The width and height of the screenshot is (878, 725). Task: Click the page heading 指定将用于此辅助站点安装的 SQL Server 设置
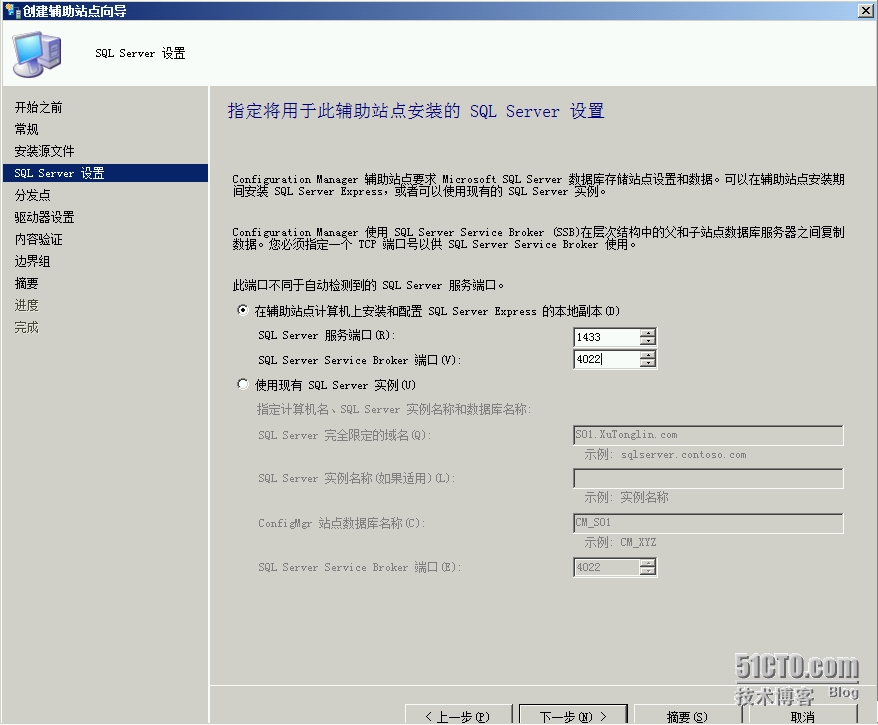coord(416,111)
